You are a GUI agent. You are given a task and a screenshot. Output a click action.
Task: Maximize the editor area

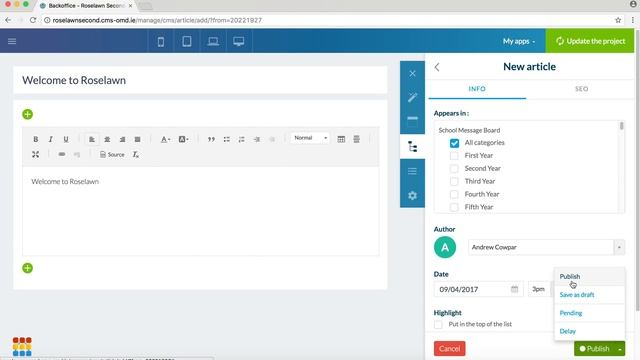[36, 154]
